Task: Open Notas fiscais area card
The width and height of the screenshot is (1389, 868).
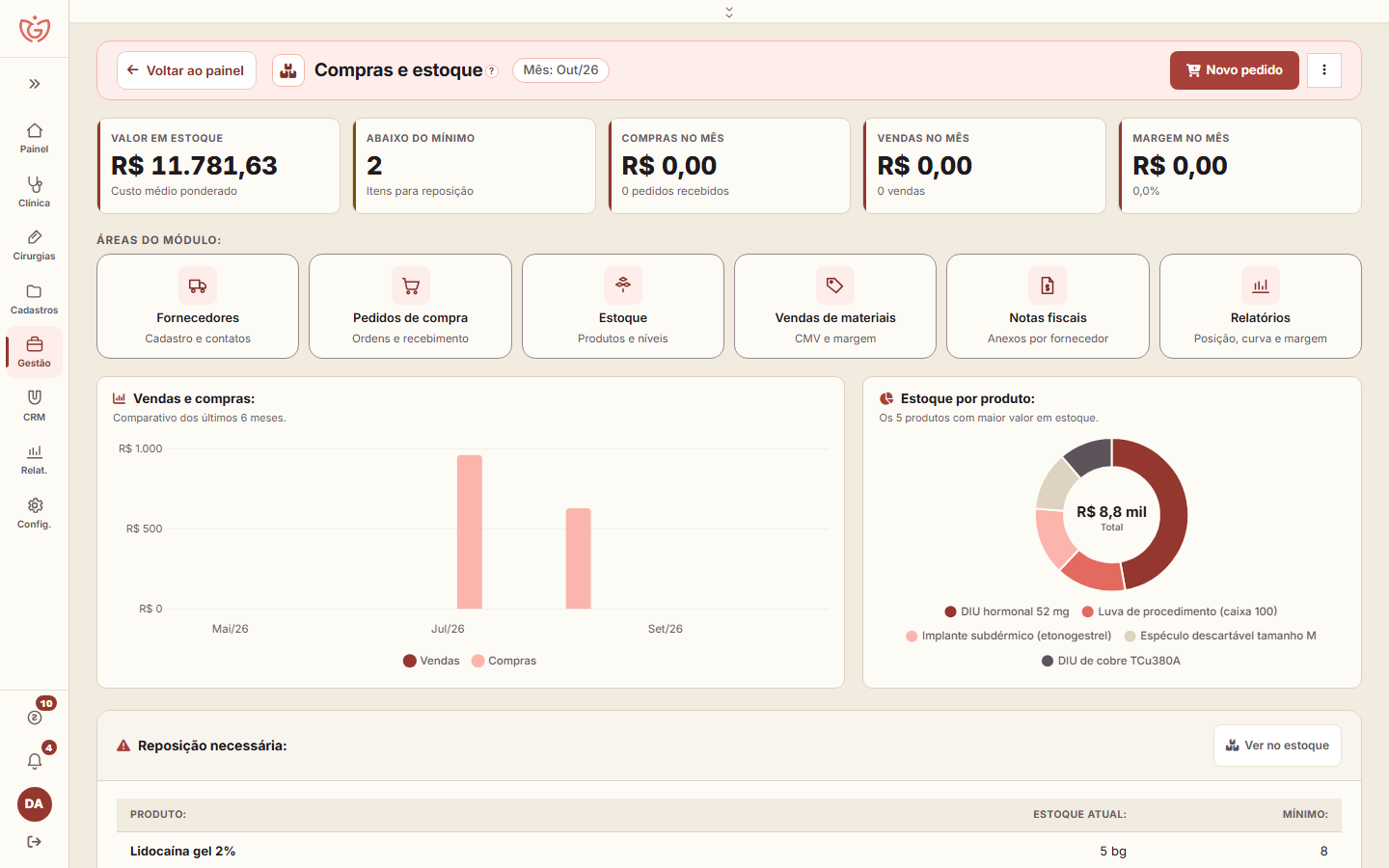Action: (x=1048, y=307)
